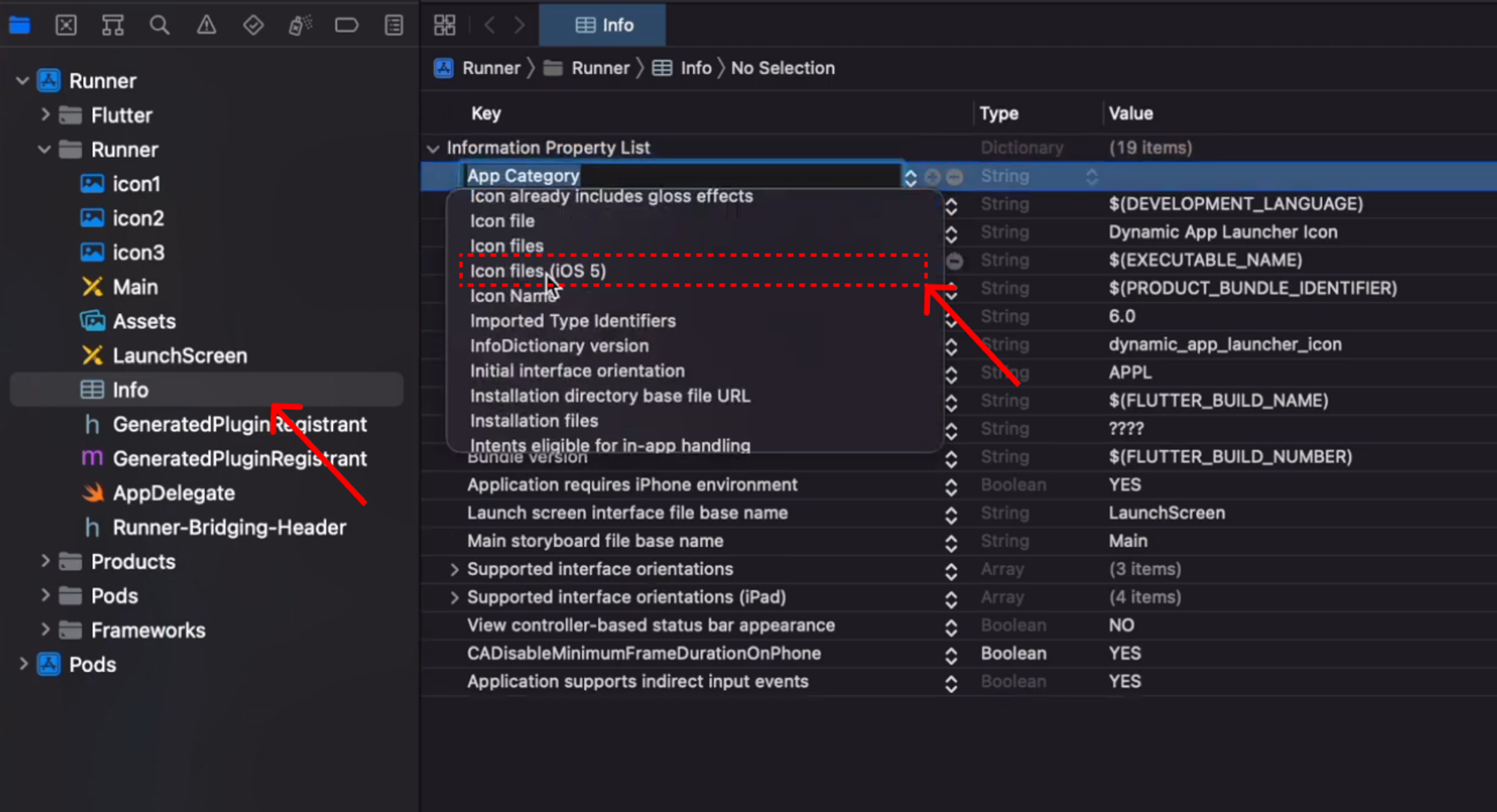Open the String type dropdown in the App Category row

click(x=1092, y=177)
